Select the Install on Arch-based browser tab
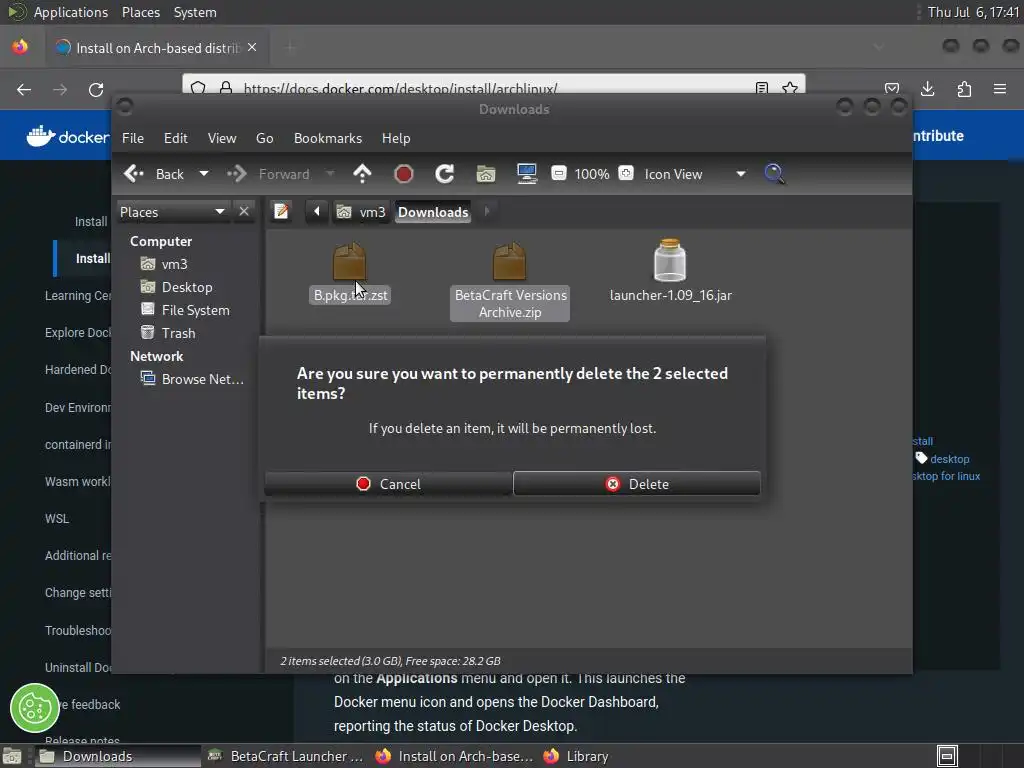 [x=157, y=48]
